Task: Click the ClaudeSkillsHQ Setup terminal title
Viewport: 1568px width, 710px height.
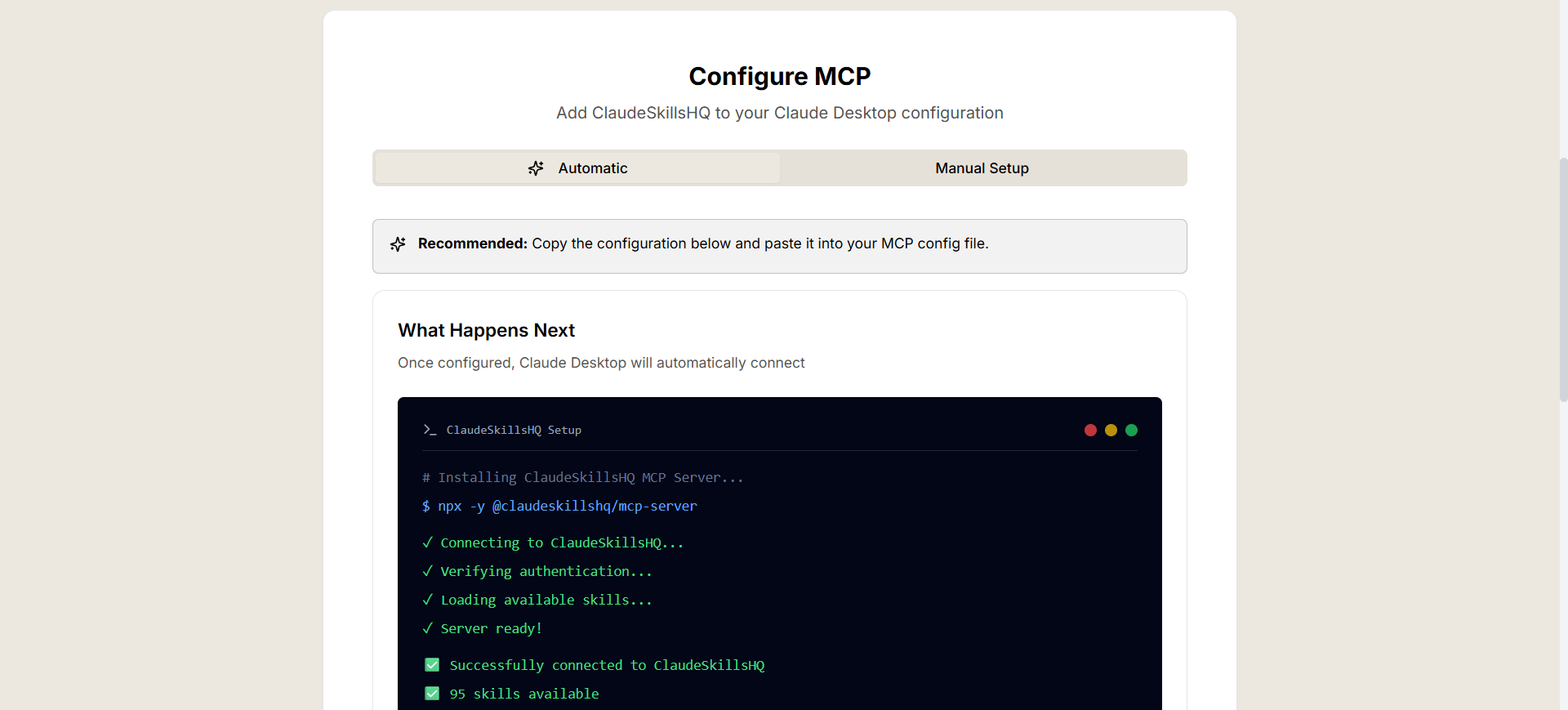Action: pos(514,430)
